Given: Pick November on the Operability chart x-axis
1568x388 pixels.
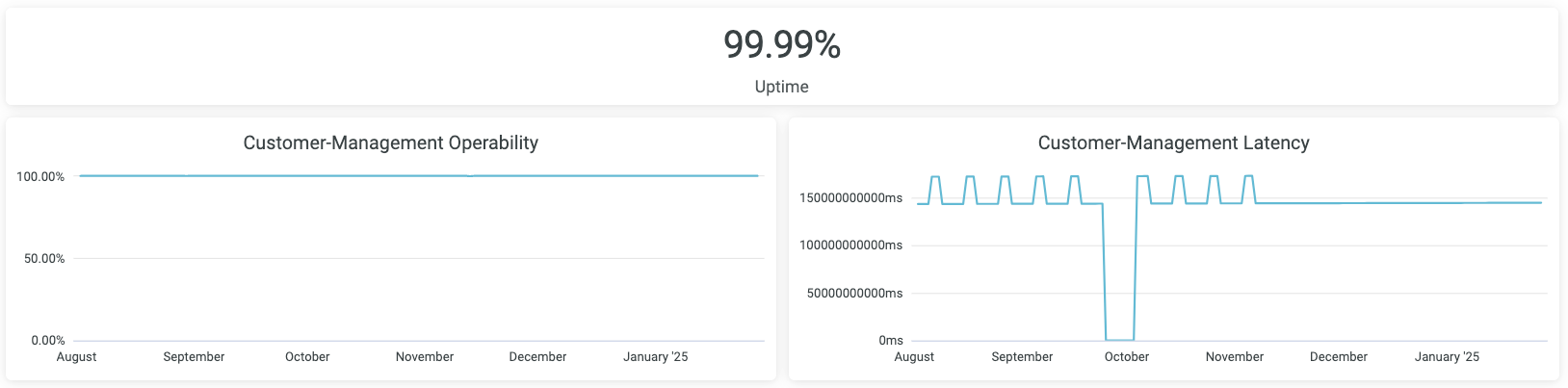Looking at the screenshot, I should tap(424, 356).
